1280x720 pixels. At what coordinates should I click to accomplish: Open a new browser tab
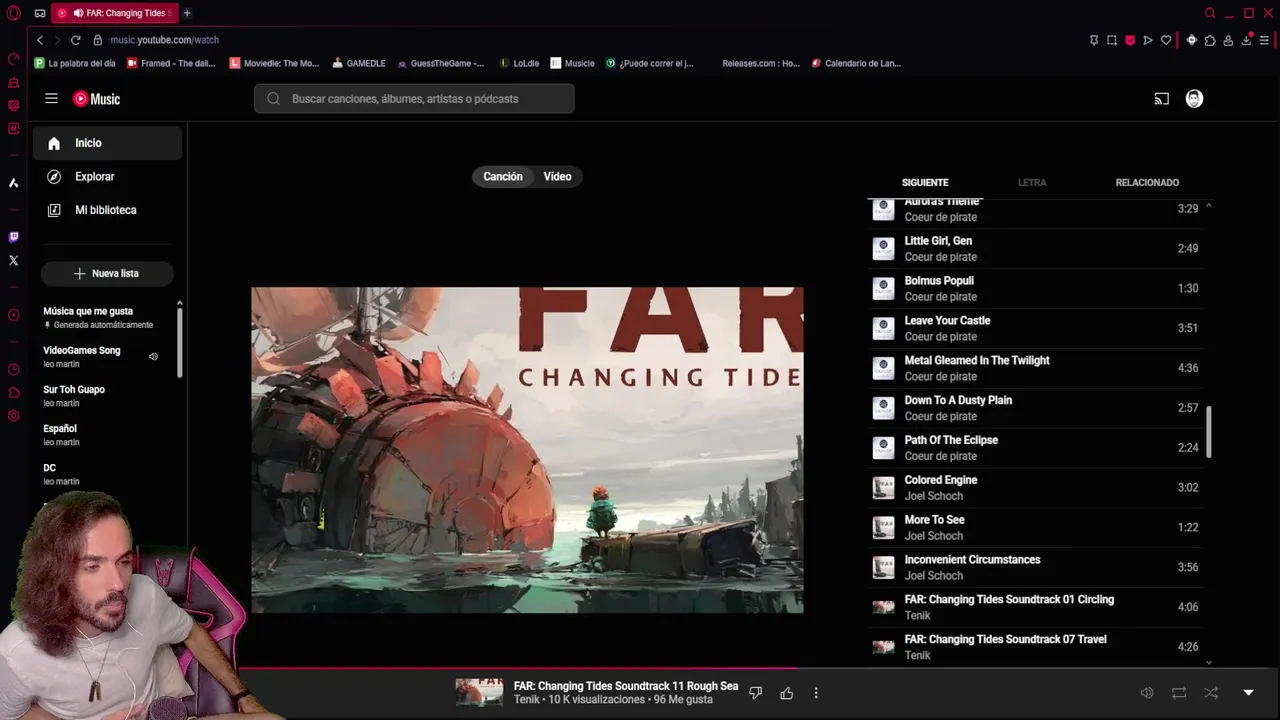click(x=187, y=13)
